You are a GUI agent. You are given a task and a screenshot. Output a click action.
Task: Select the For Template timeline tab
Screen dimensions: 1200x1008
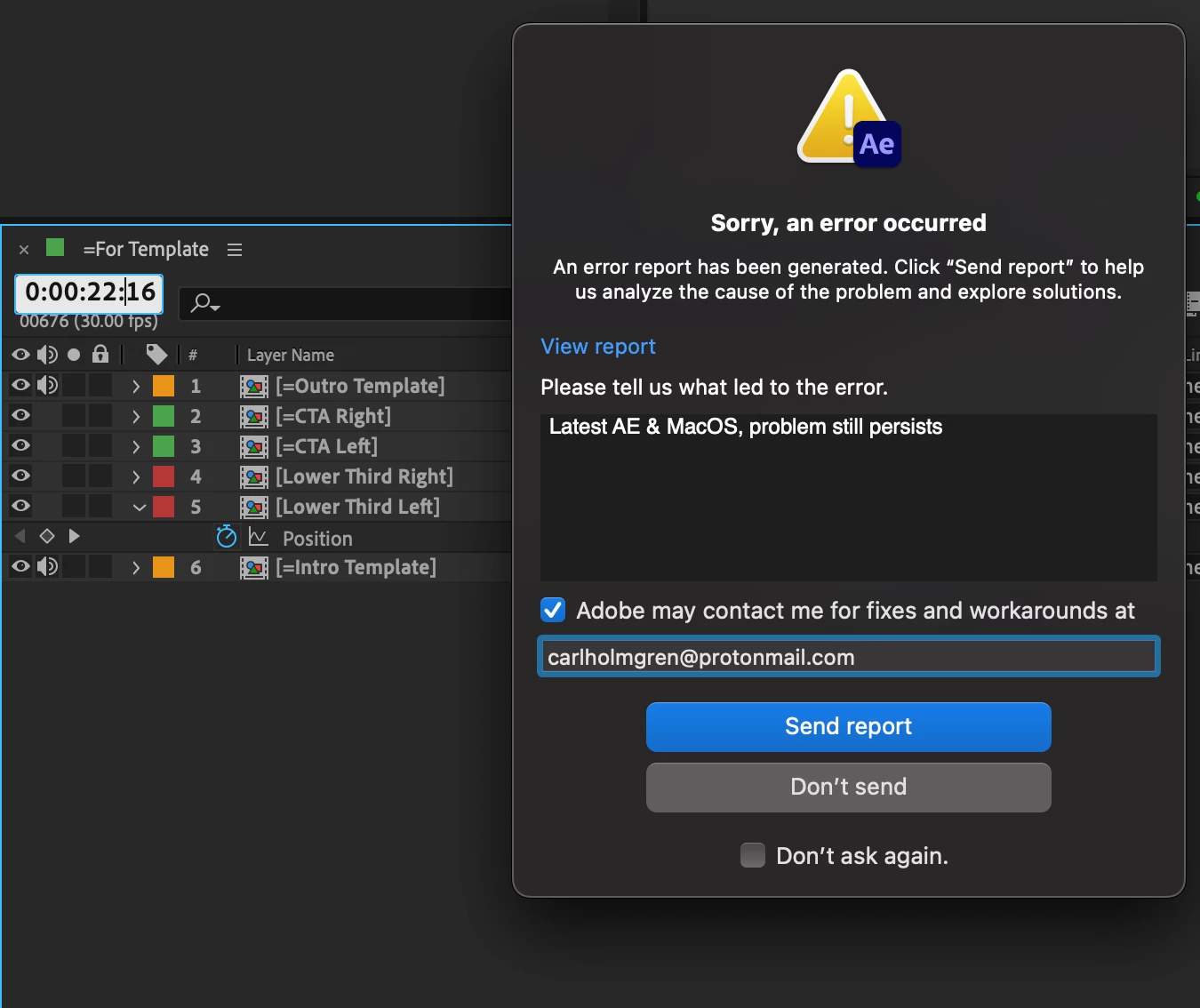(146, 249)
